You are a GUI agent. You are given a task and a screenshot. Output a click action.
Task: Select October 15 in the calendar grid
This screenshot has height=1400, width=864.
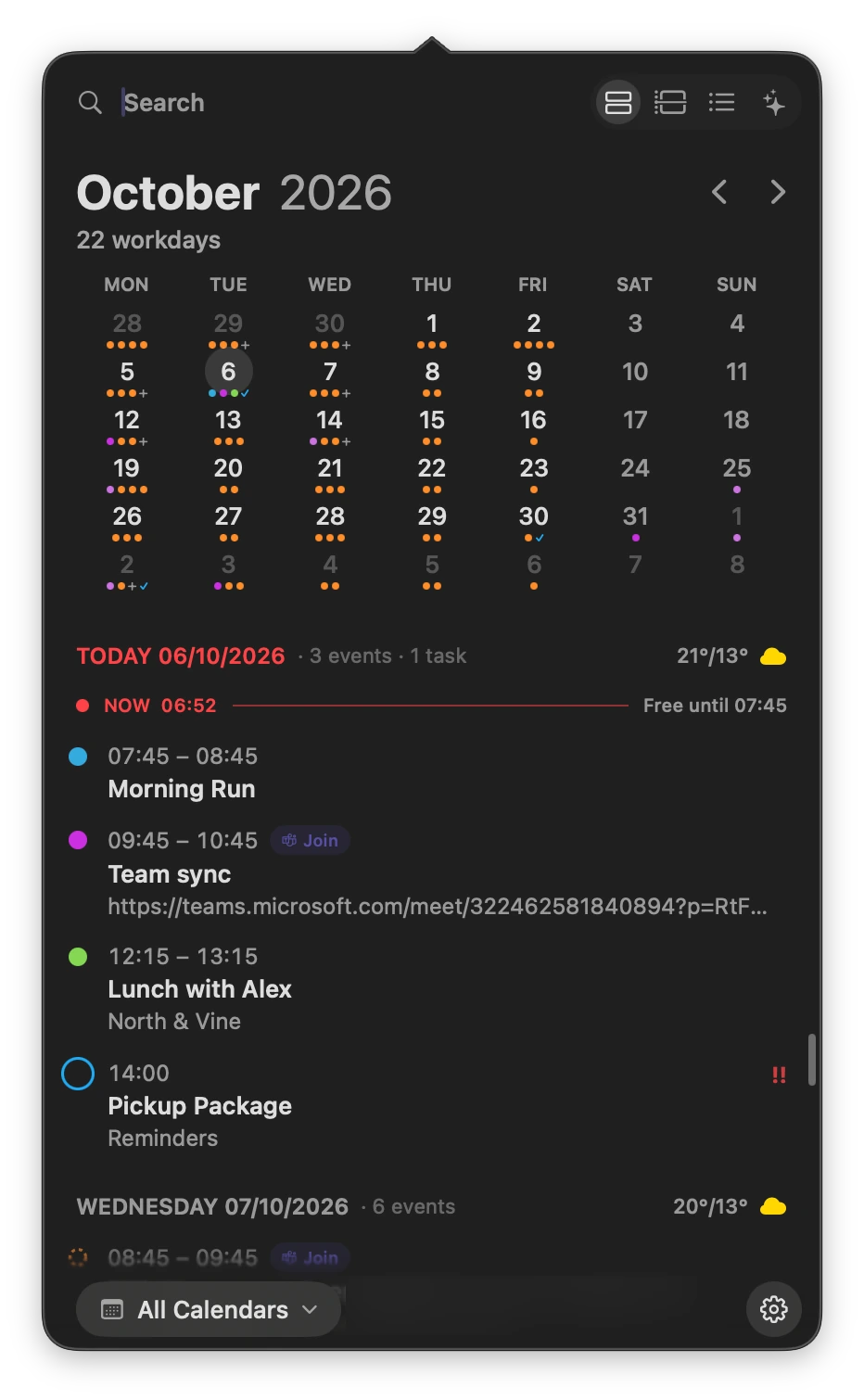(432, 420)
